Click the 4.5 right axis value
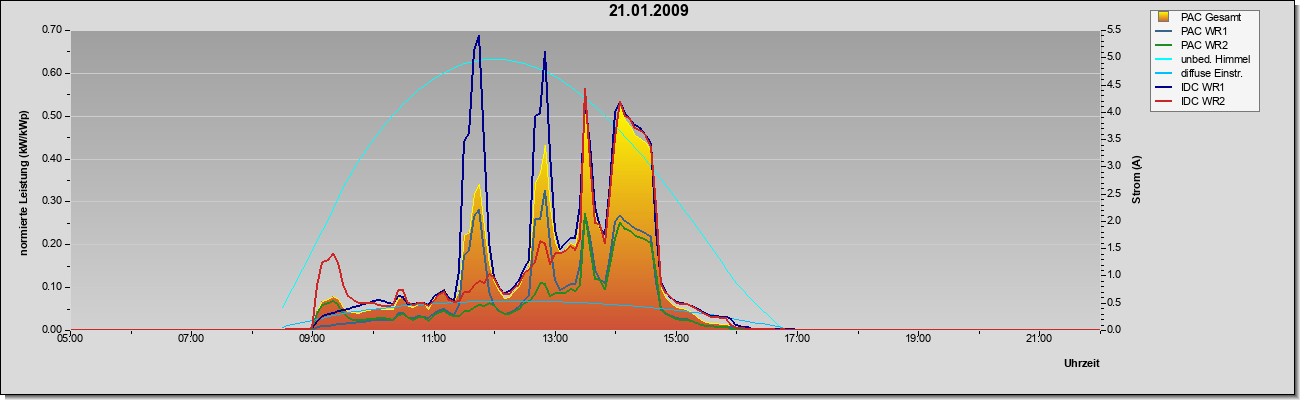 (1114, 84)
